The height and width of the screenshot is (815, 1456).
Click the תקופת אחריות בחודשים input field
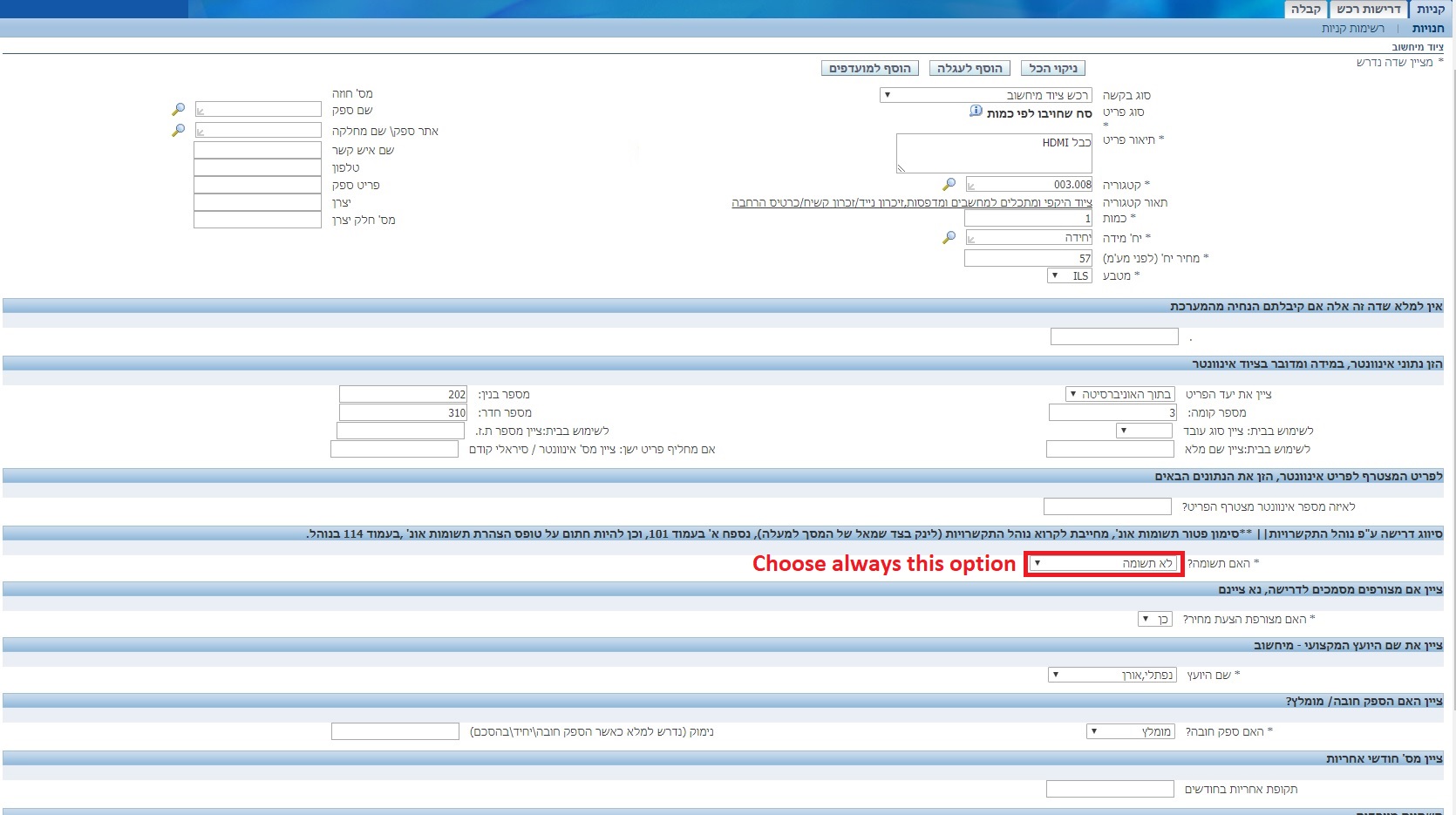(x=1110, y=789)
